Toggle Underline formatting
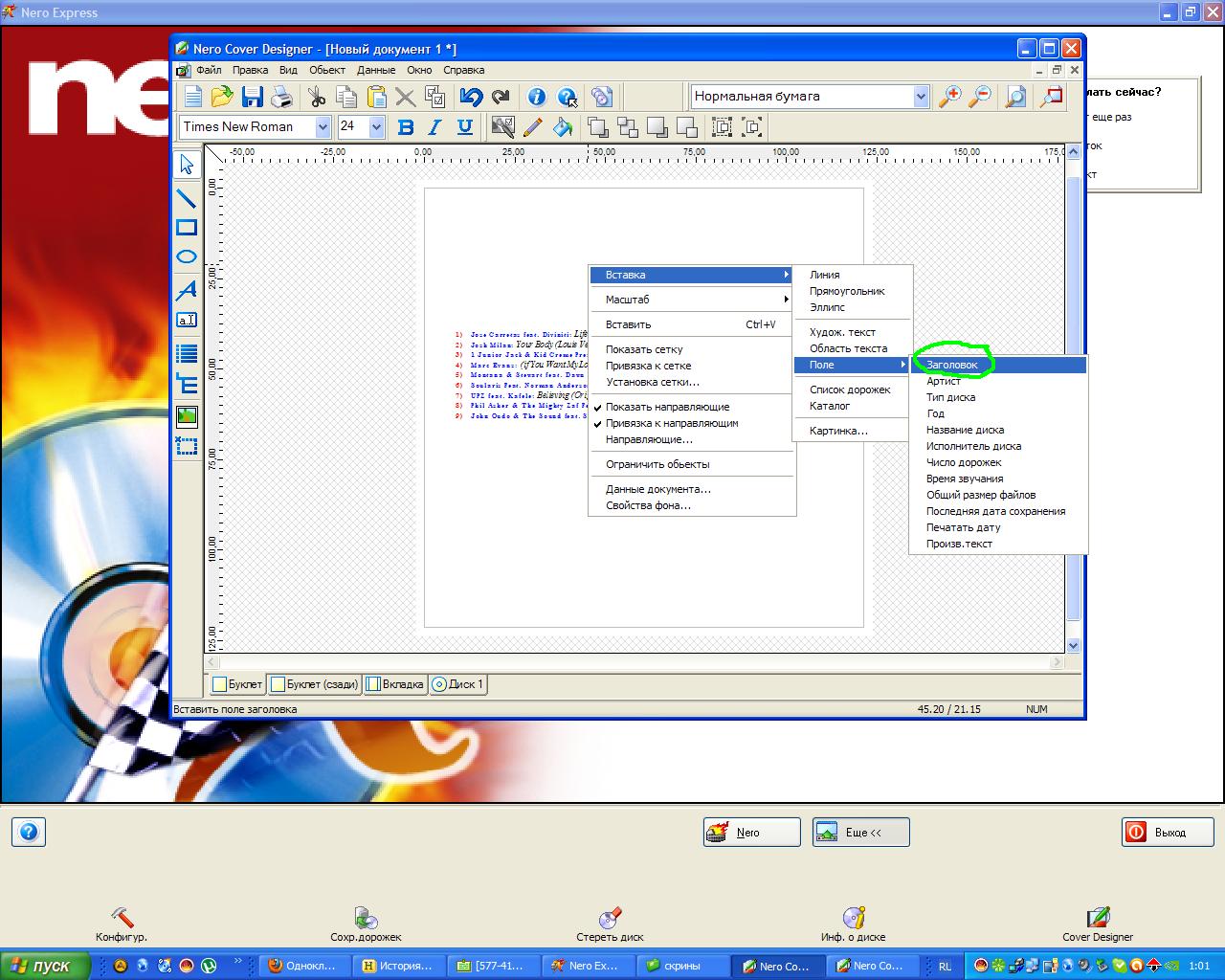This screenshot has width=1225, height=980. (x=465, y=126)
